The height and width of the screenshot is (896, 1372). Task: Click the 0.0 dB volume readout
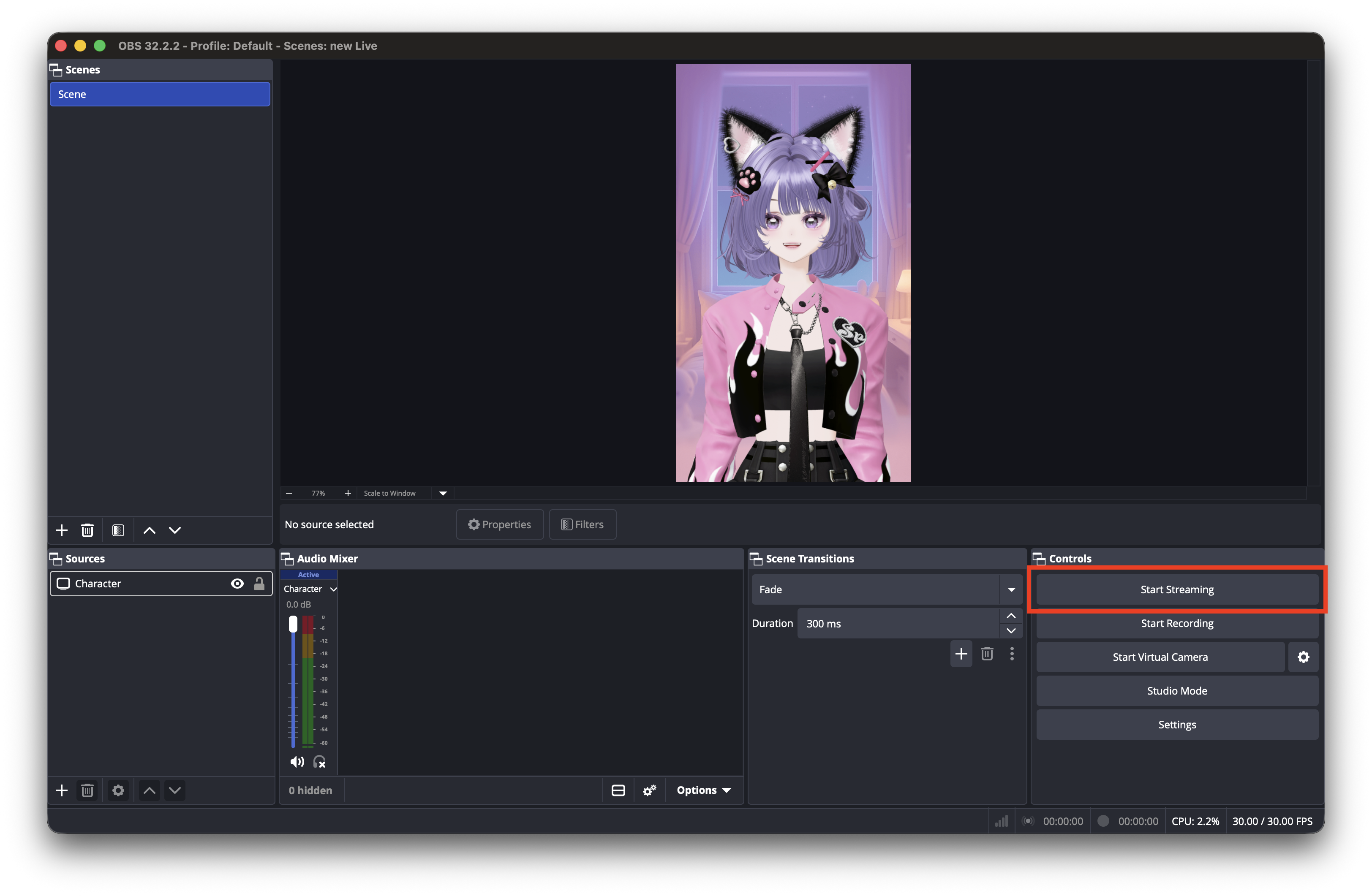[299, 604]
